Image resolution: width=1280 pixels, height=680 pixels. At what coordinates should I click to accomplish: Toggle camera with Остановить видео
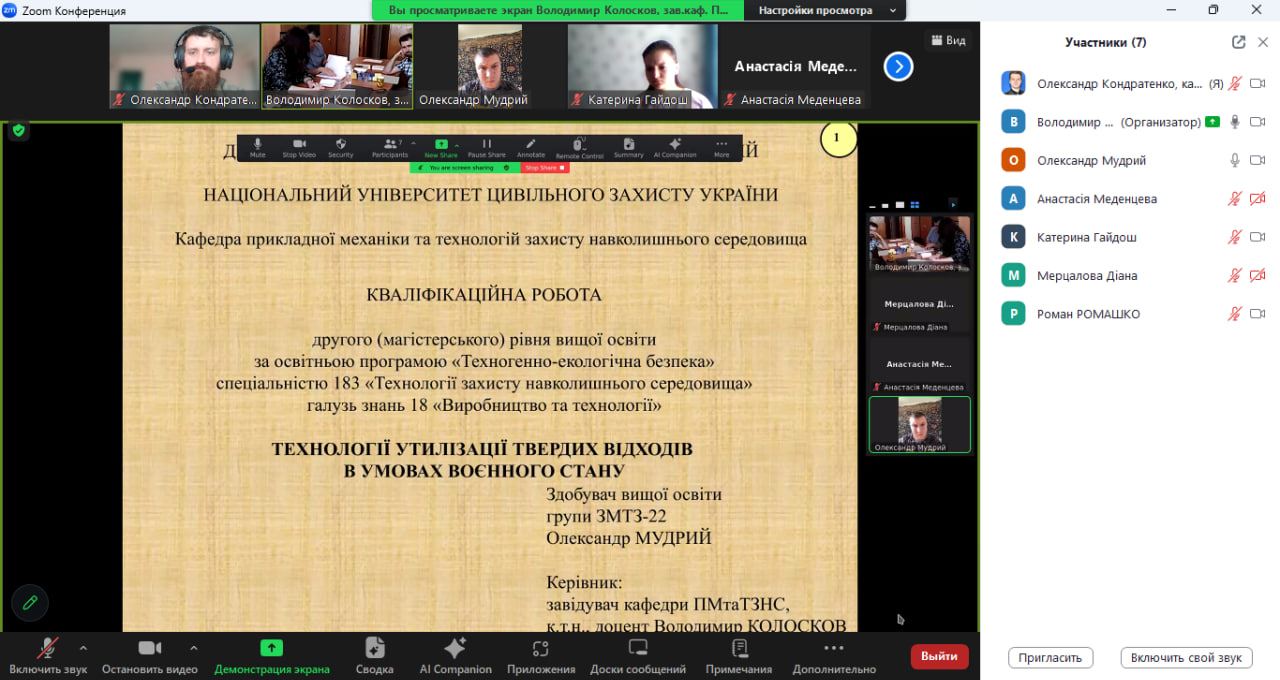point(150,655)
